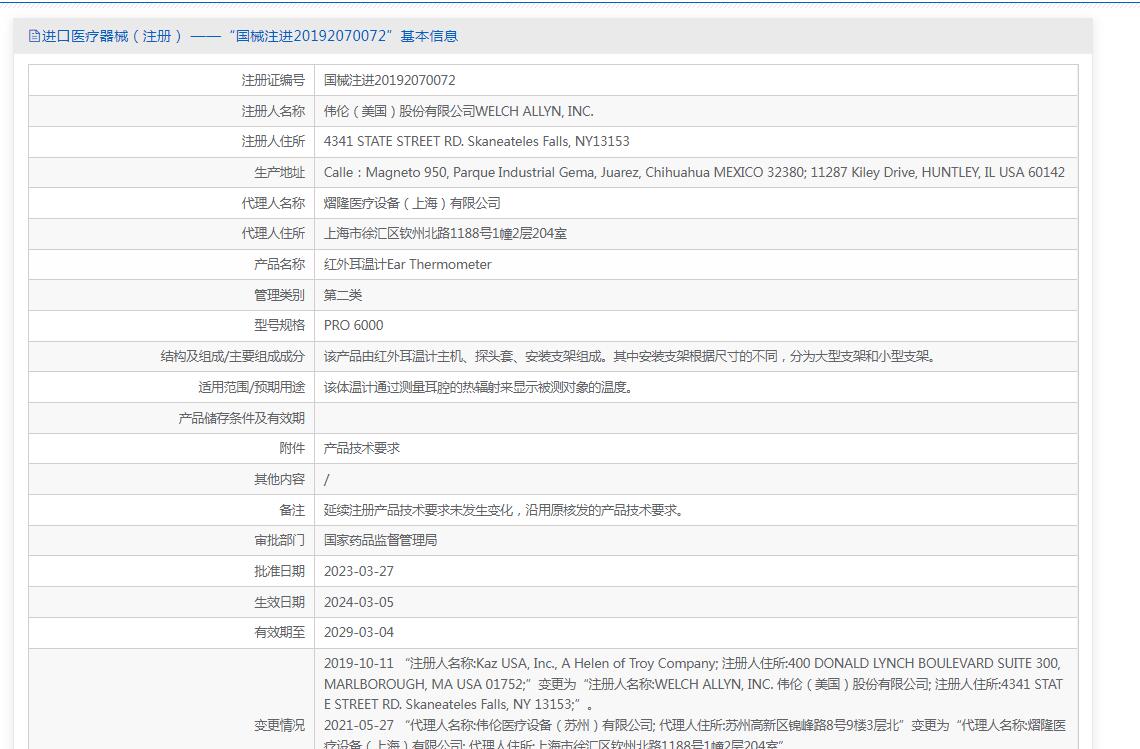
Task: Click the intended use text about 耳腔的热辐射
Action: tap(478, 387)
